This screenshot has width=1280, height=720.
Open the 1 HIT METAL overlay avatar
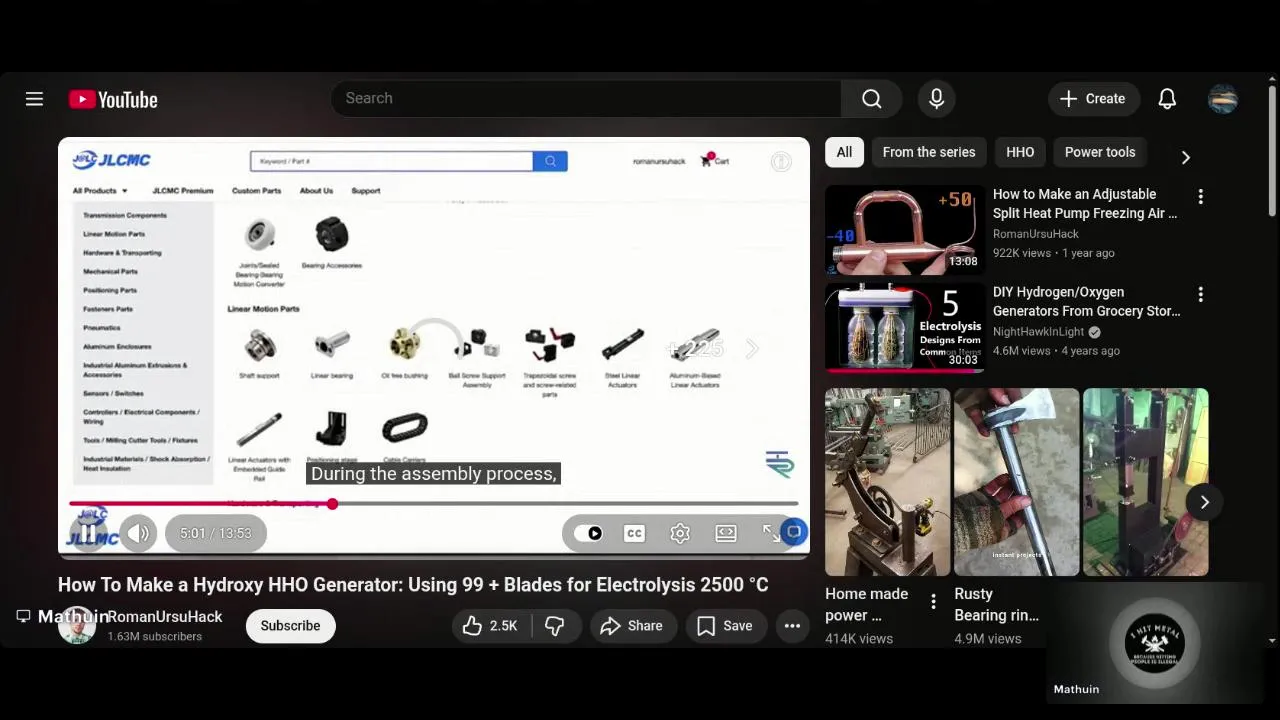coord(1154,644)
